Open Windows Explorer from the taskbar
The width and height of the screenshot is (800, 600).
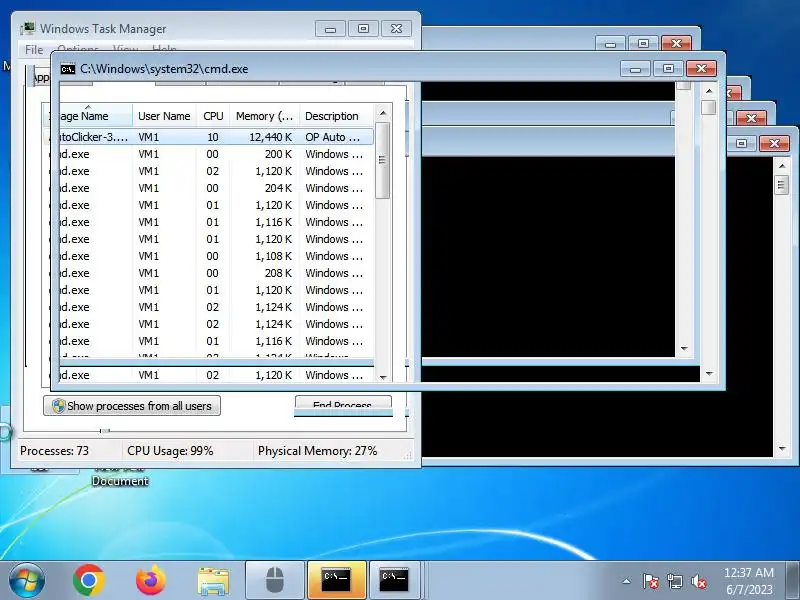[213, 581]
